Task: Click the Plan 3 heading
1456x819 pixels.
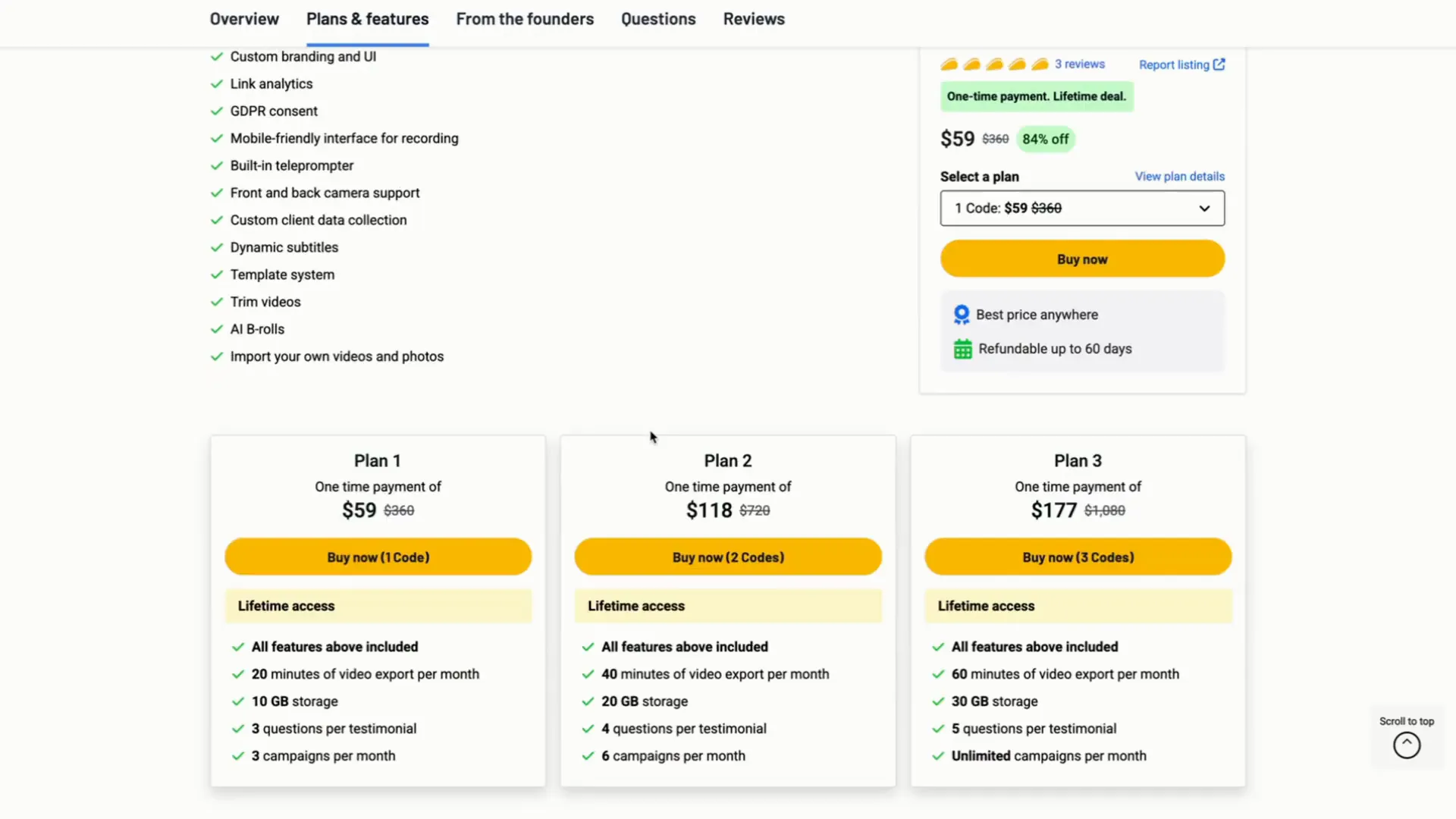Action: [1078, 461]
